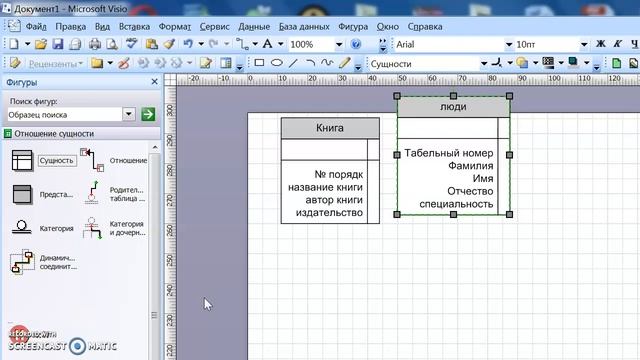
Task: Open the Справка menu
Action: coord(425,27)
